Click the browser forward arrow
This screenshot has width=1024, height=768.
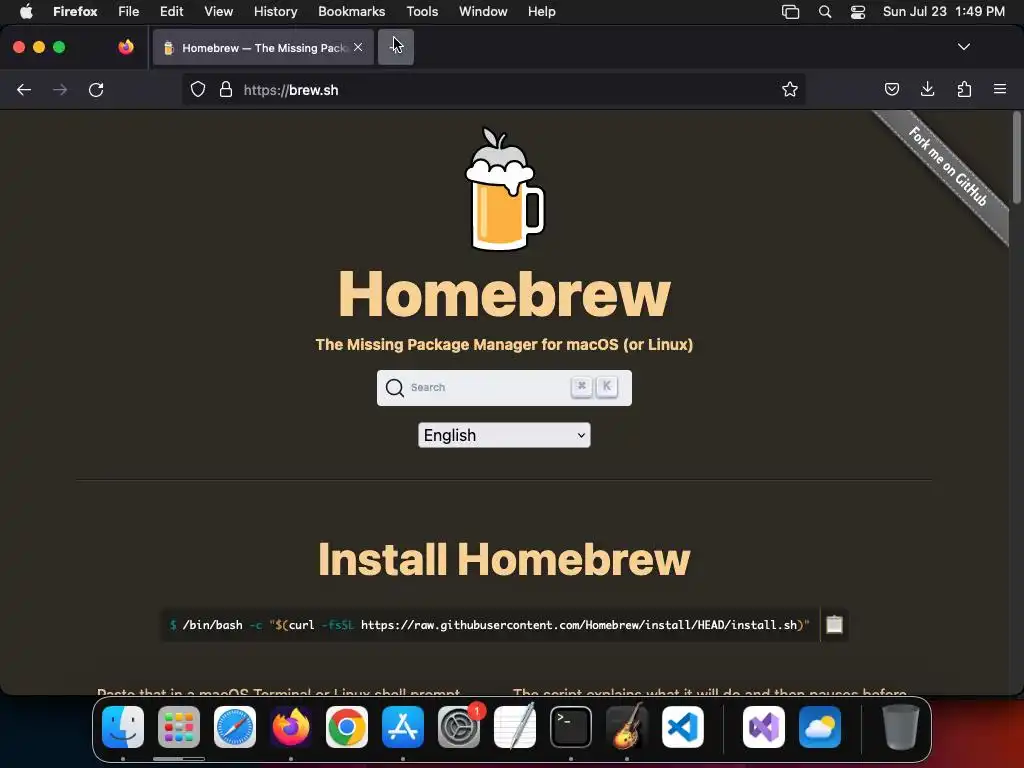tap(60, 89)
